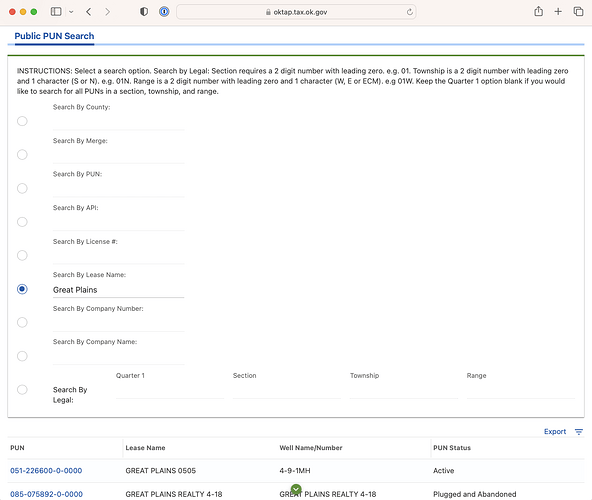Select the Search By Company Name radio button
This screenshot has height=500, width=592.
(22, 356)
